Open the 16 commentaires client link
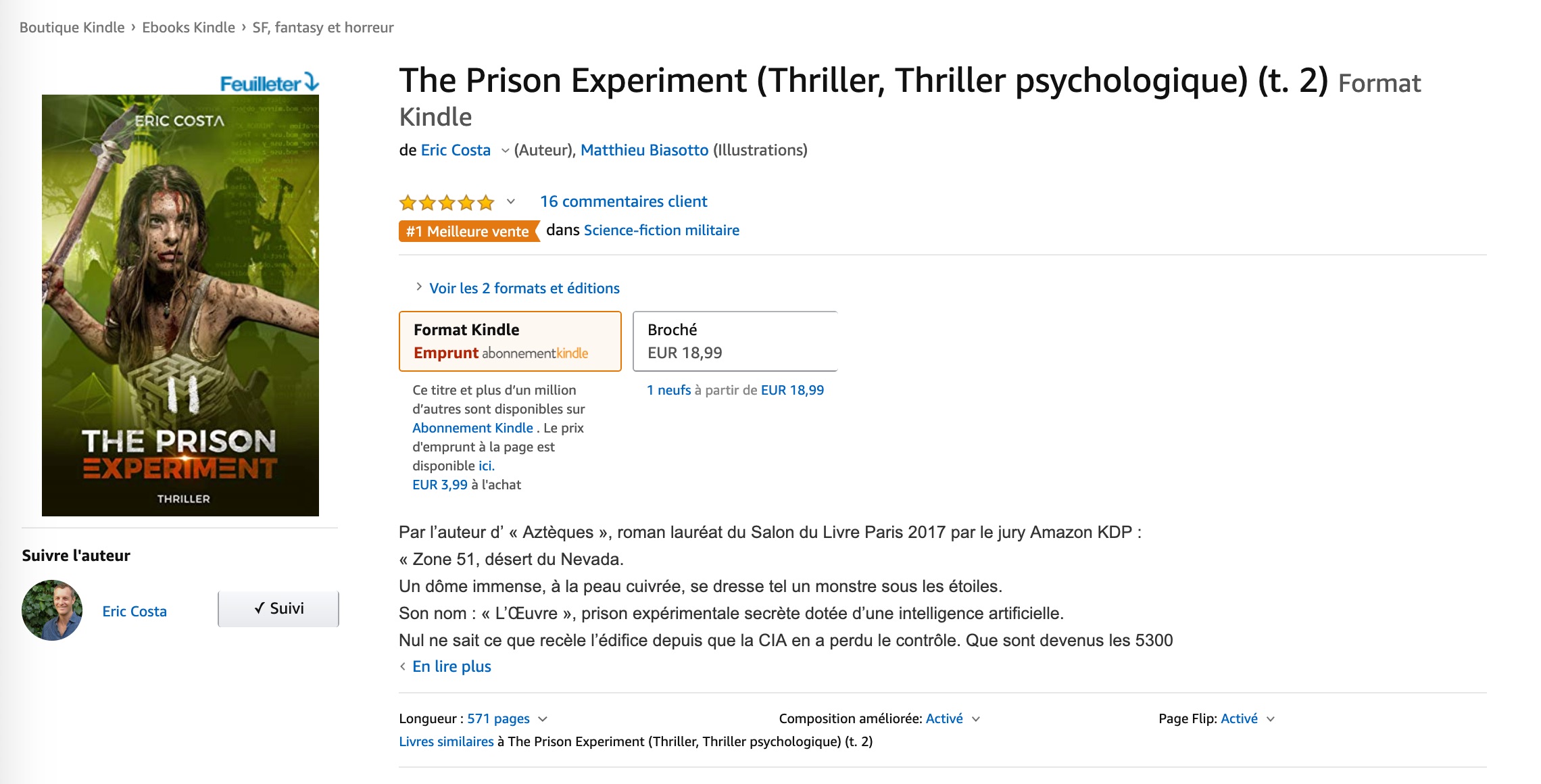1541x784 pixels. click(623, 201)
